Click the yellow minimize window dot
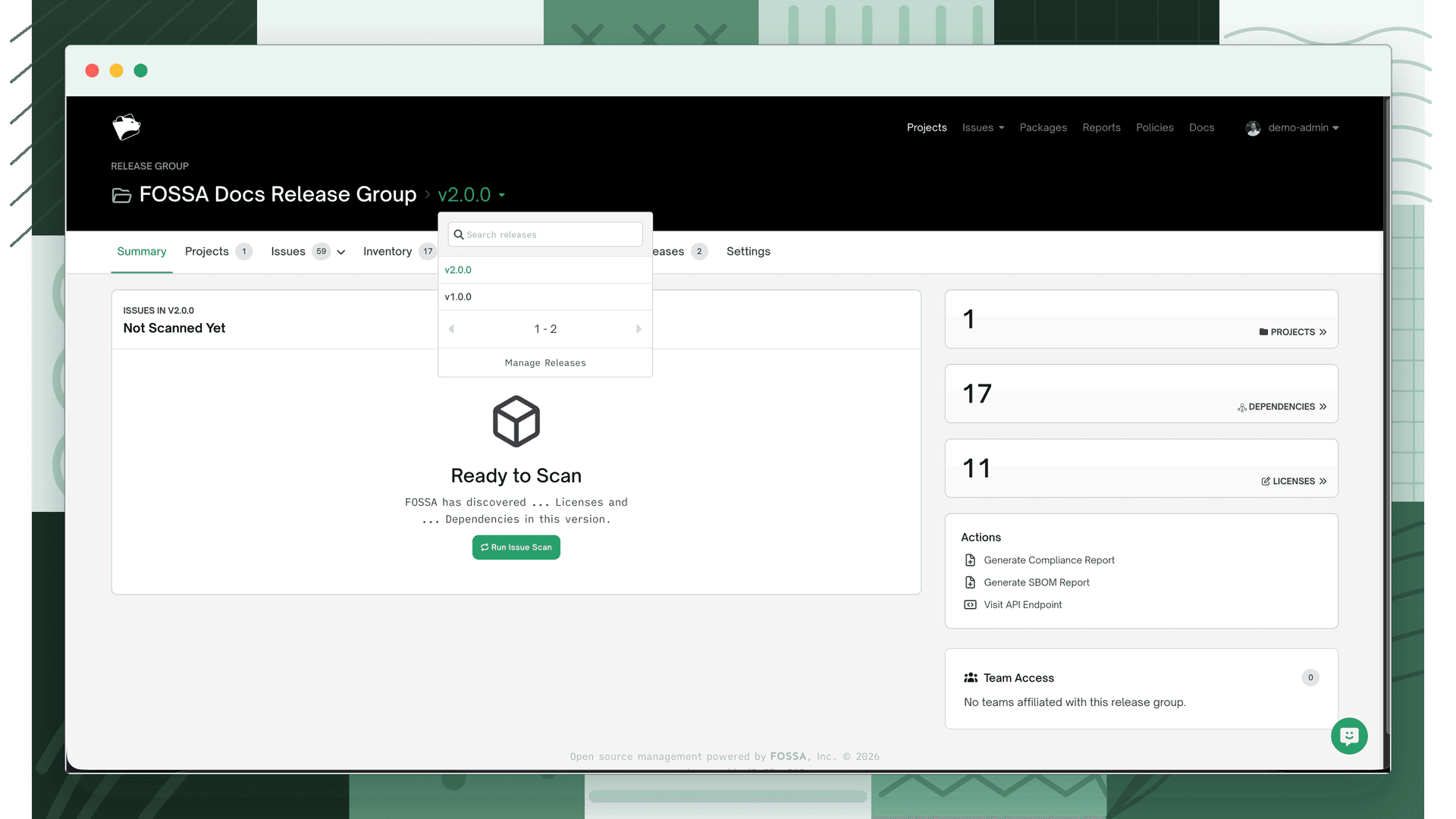The image size is (1456, 819). [x=116, y=71]
